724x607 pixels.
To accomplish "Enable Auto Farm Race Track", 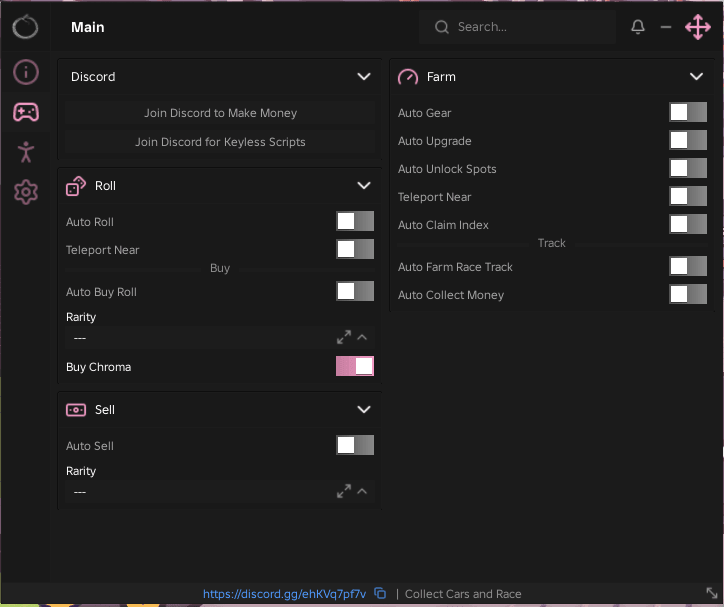I will click(688, 267).
